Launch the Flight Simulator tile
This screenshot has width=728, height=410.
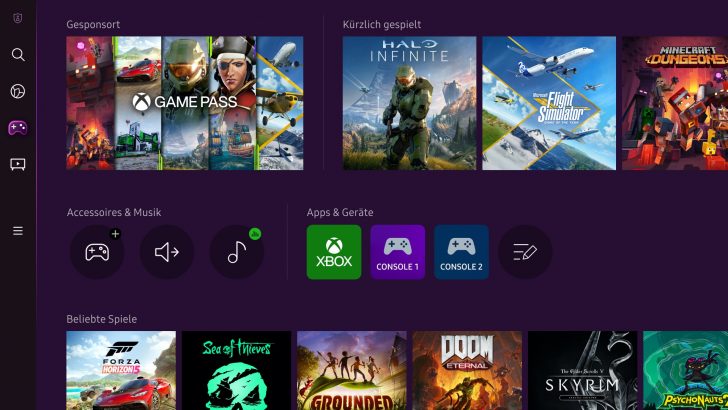pyautogui.click(x=549, y=103)
